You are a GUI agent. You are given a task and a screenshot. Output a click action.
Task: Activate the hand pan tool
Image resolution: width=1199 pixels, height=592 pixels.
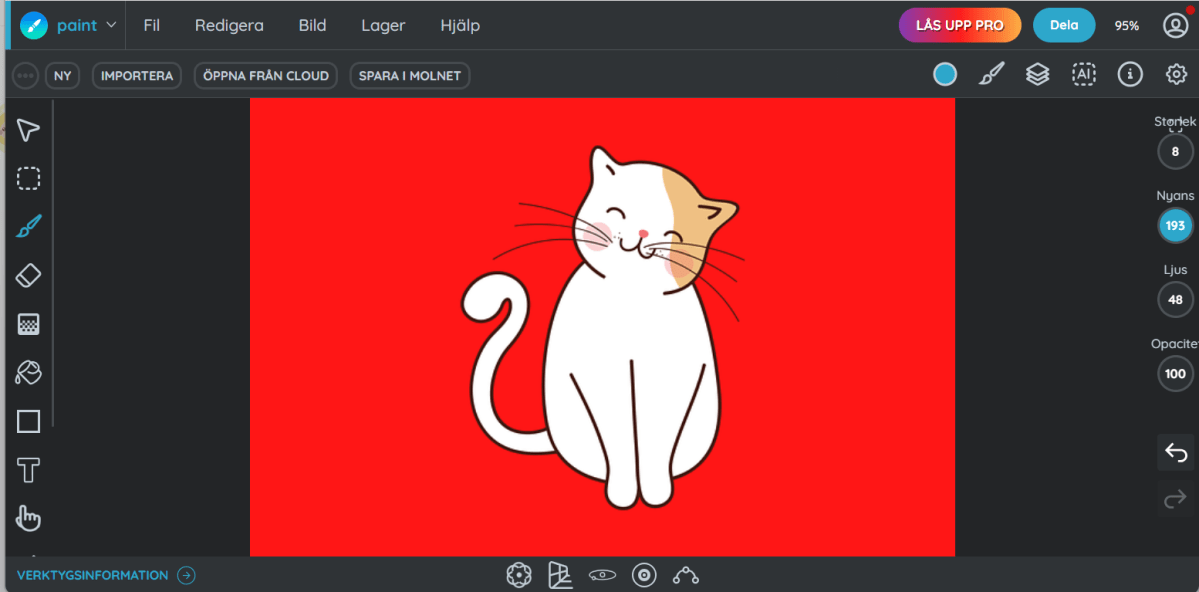(28, 518)
